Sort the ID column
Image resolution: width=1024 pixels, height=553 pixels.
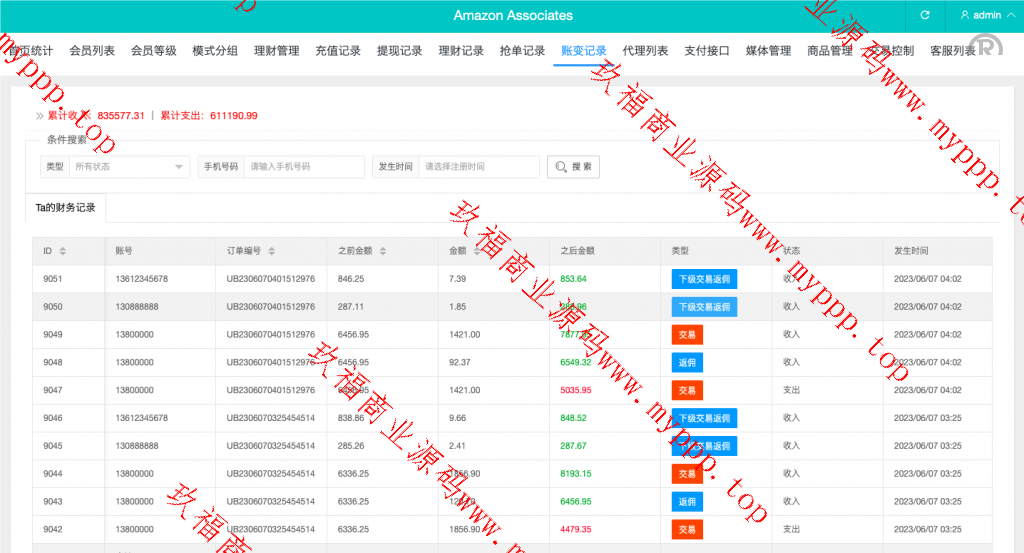(63, 251)
